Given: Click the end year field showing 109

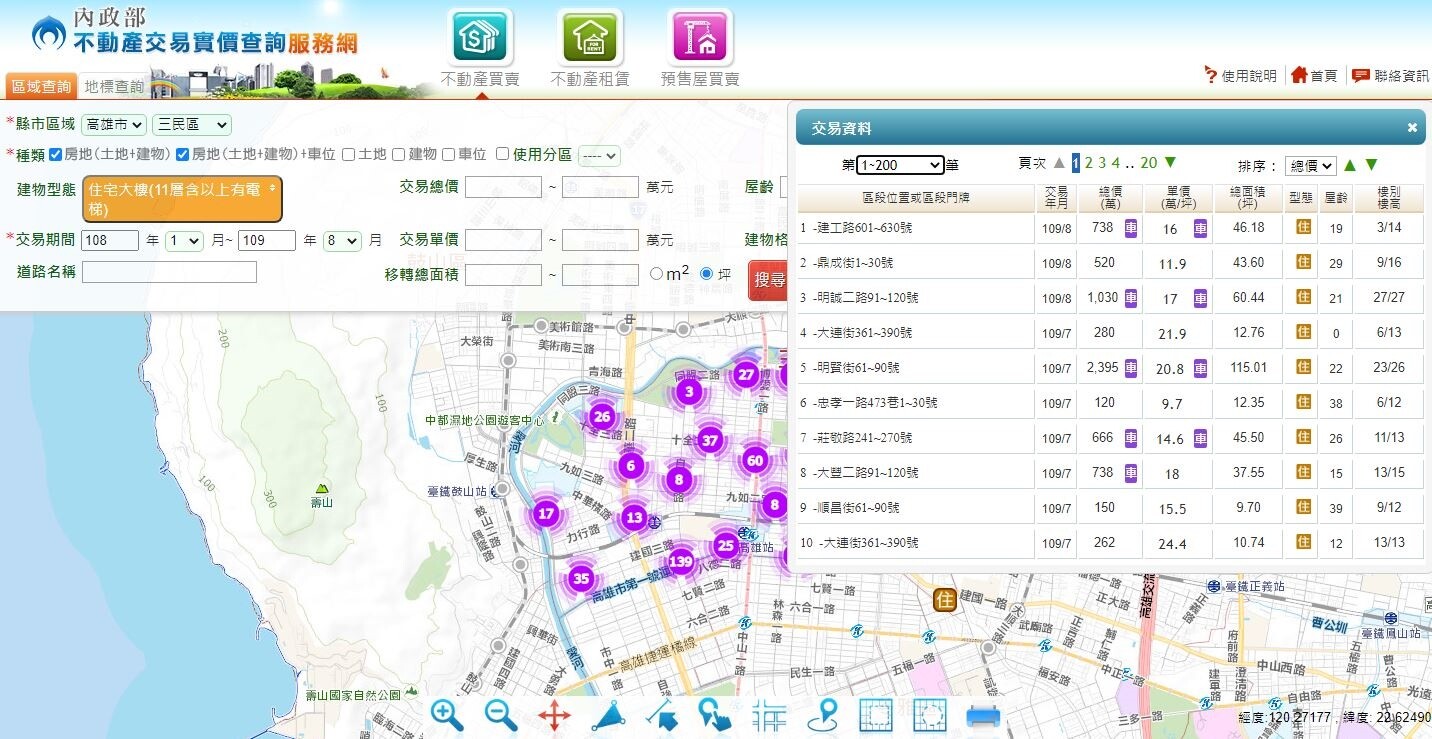Looking at the screenshot, I should pos(266,241).
